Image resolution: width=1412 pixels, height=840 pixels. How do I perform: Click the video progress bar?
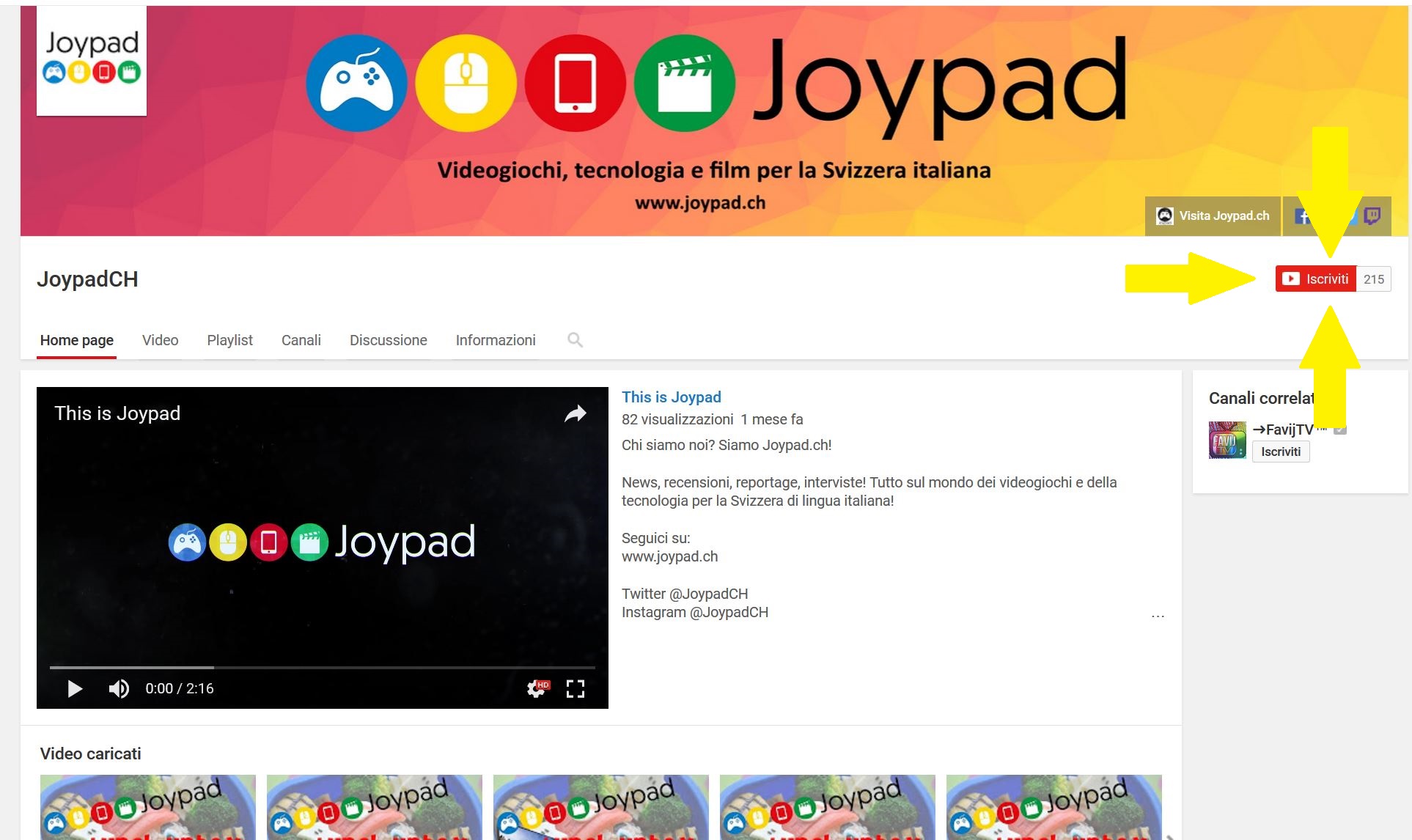323,668
